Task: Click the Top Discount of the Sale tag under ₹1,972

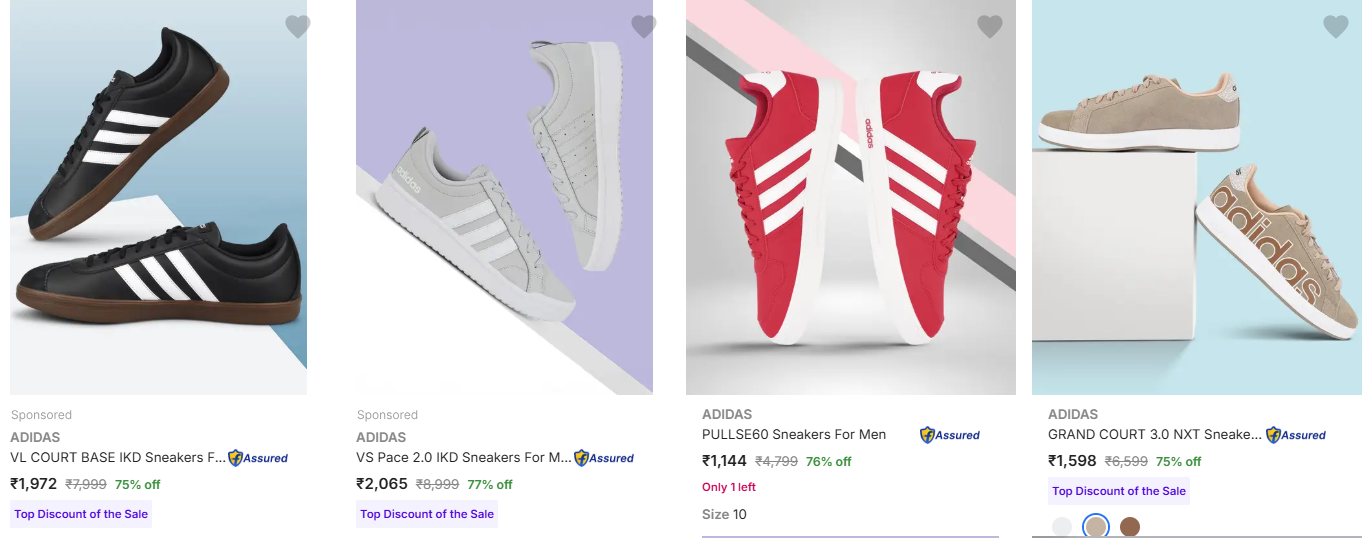Action: [81, 514]
